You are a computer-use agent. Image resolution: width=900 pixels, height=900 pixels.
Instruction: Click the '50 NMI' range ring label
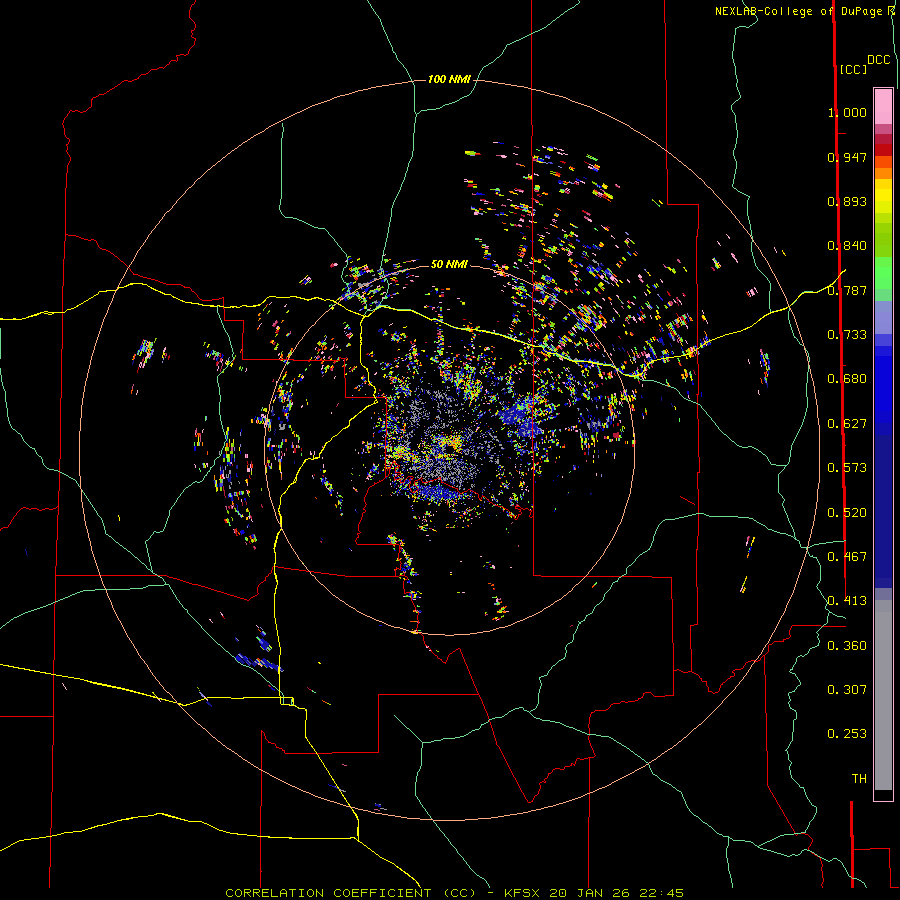(449, 264)
